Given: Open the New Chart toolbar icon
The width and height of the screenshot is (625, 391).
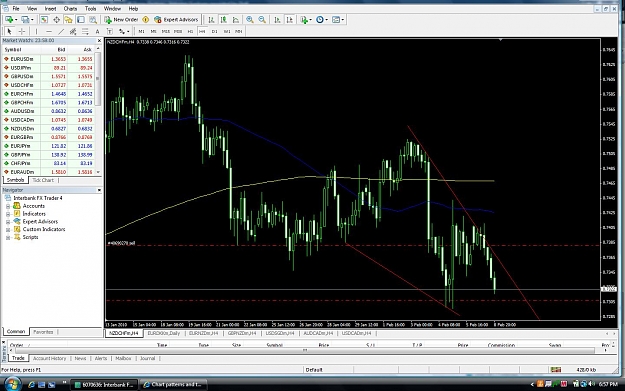Looking at the screenshot, I should coord(10,20).
